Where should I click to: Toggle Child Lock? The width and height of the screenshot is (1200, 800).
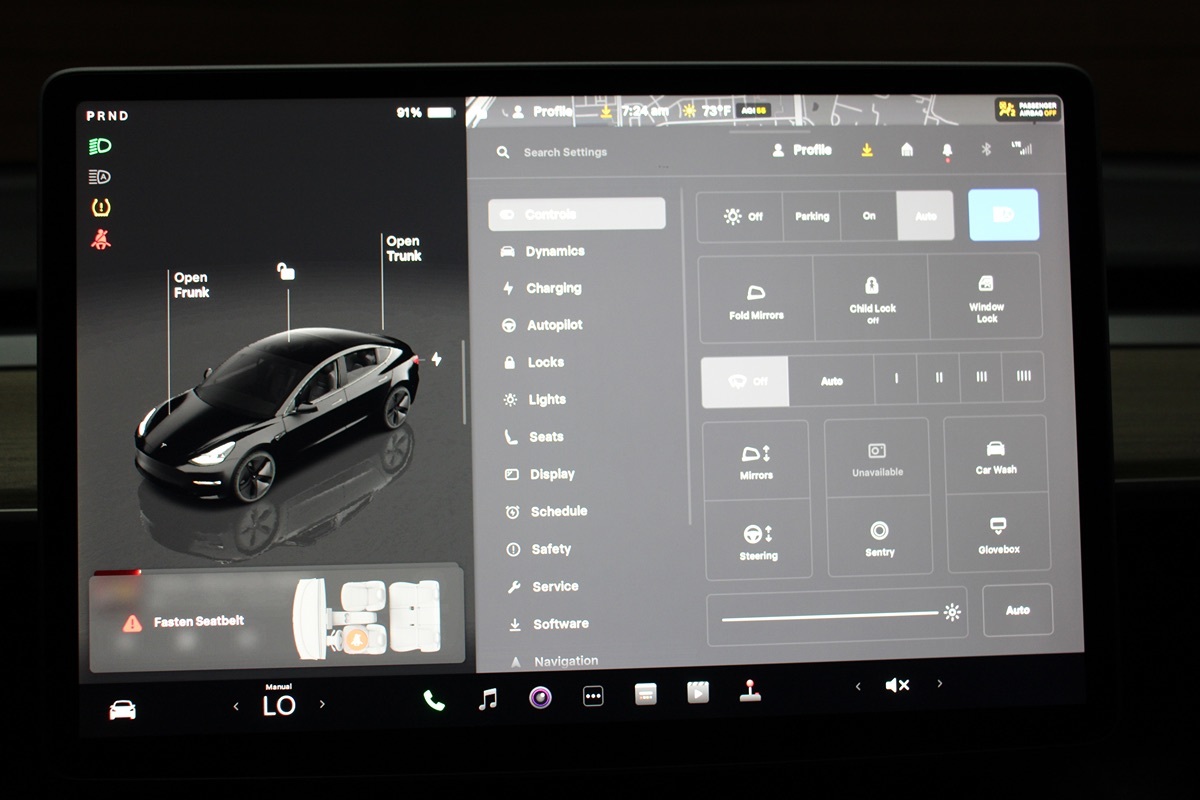click(x=871, y=298)
